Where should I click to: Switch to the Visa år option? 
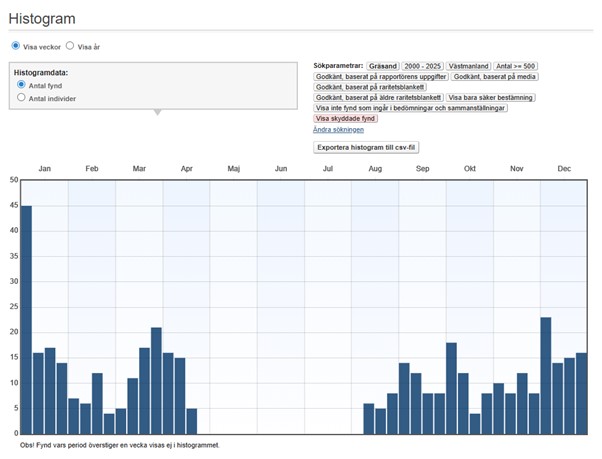point(70,46)
